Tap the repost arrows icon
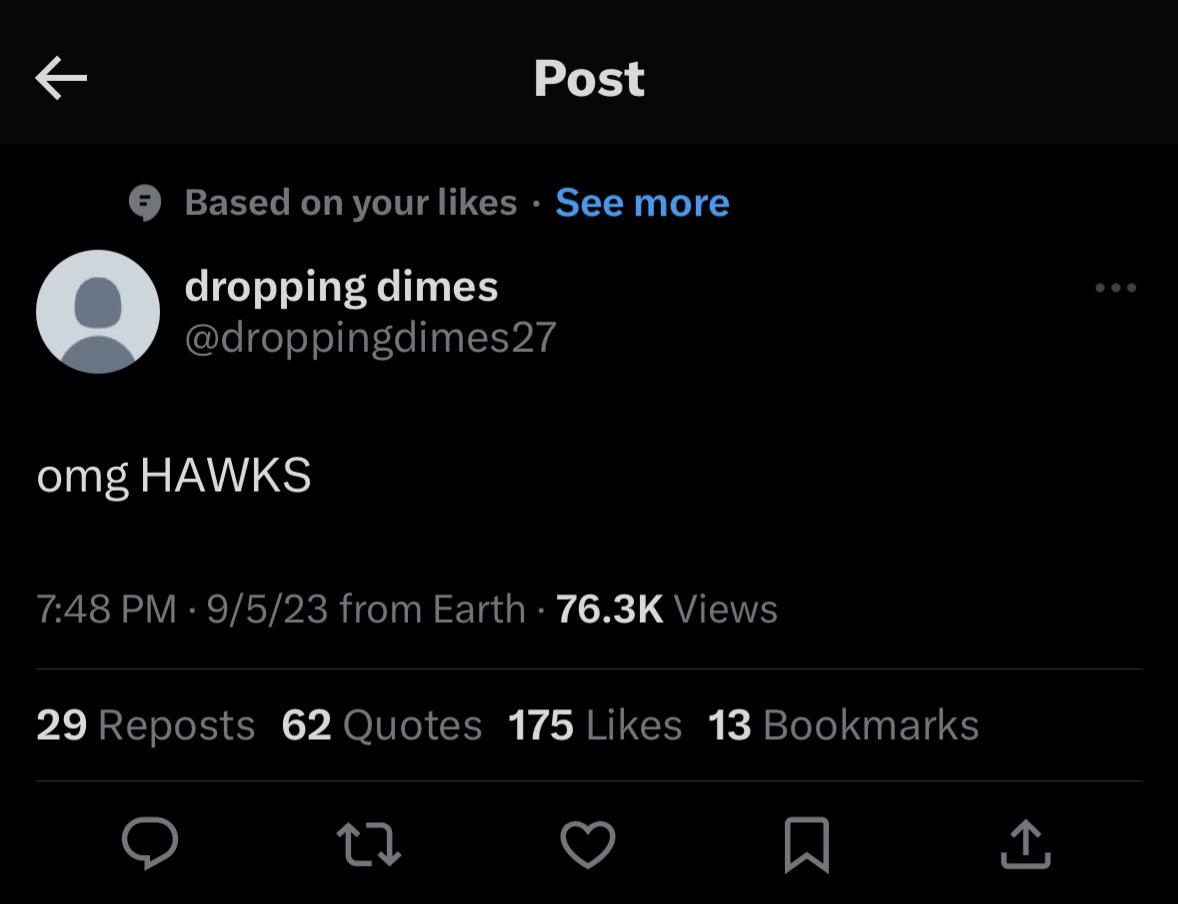This screenshot has height=904, width=1178. coord(368,843)
